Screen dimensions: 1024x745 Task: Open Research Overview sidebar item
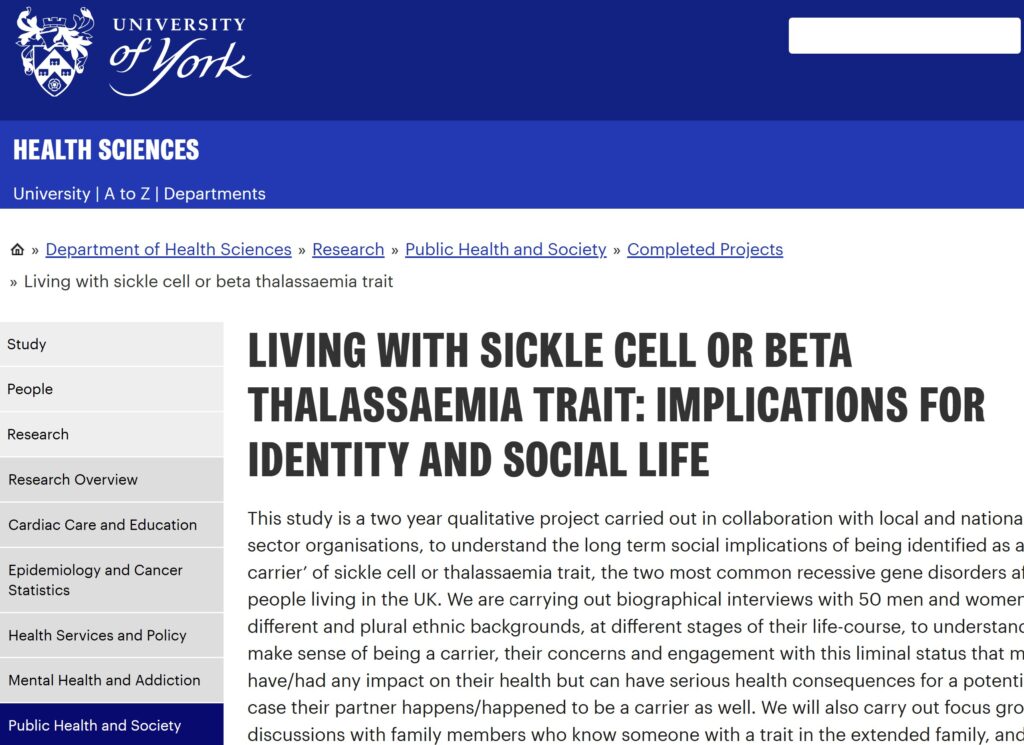112,479
